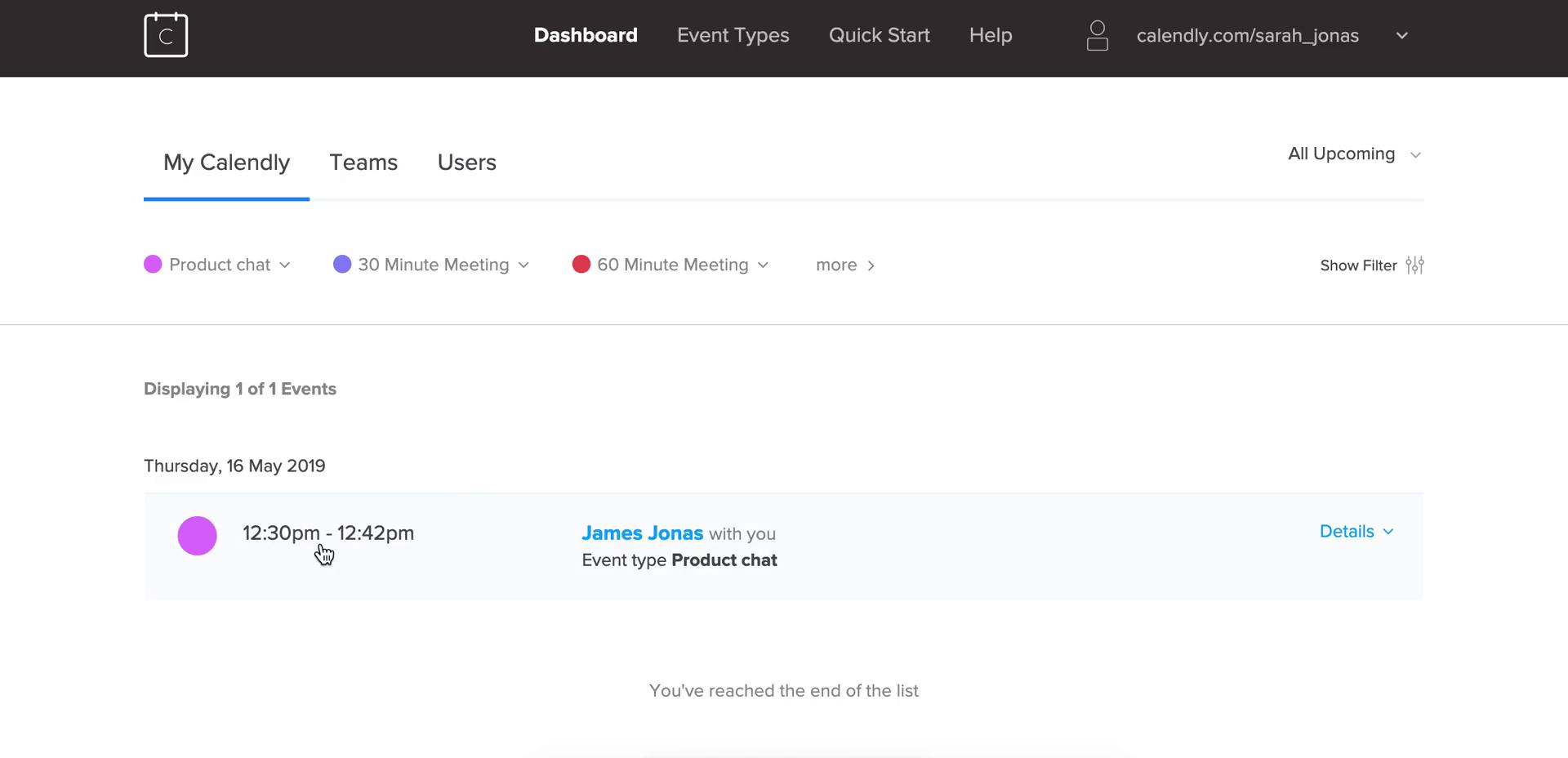The width and height of the screenshot is (1568, 758).
Task: Click the user profile avatar icon
Action: (x=1097, y=36)
